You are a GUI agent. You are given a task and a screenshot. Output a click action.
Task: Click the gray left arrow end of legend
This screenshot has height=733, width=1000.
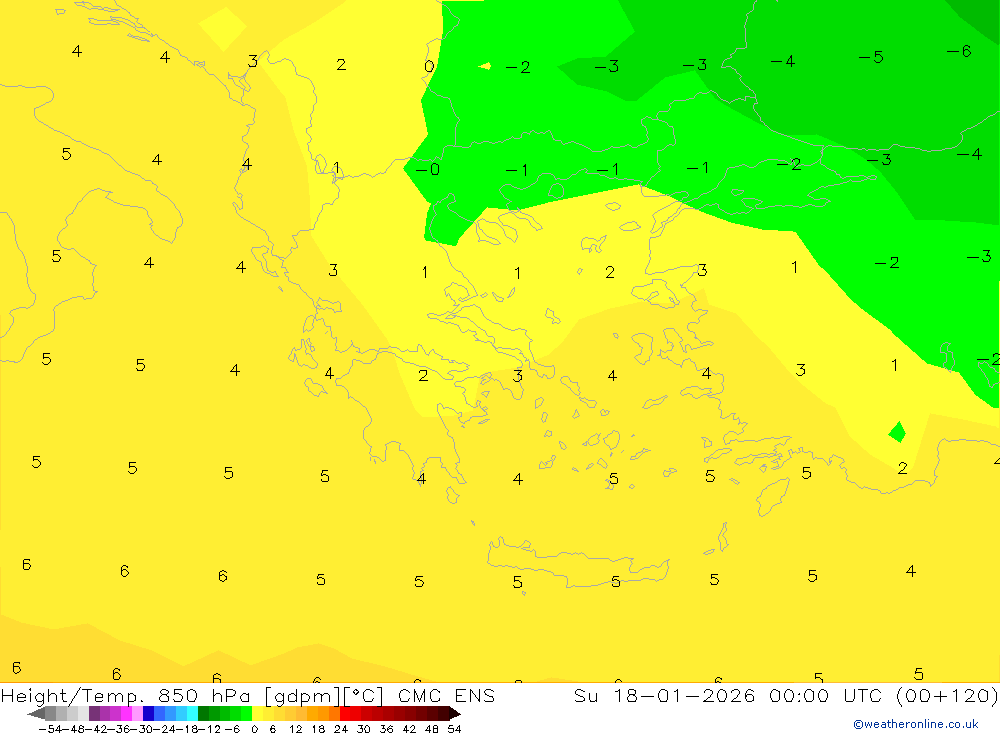[36, 713]
